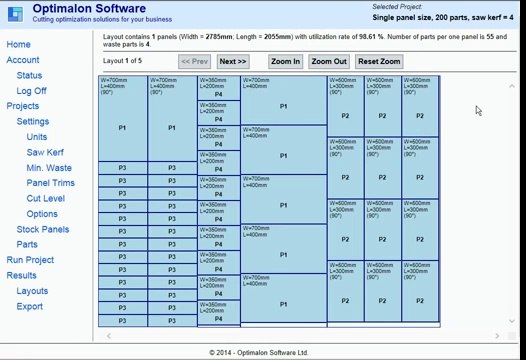
Task: Go to Account Status page
Action: click(x=29, y=75)
